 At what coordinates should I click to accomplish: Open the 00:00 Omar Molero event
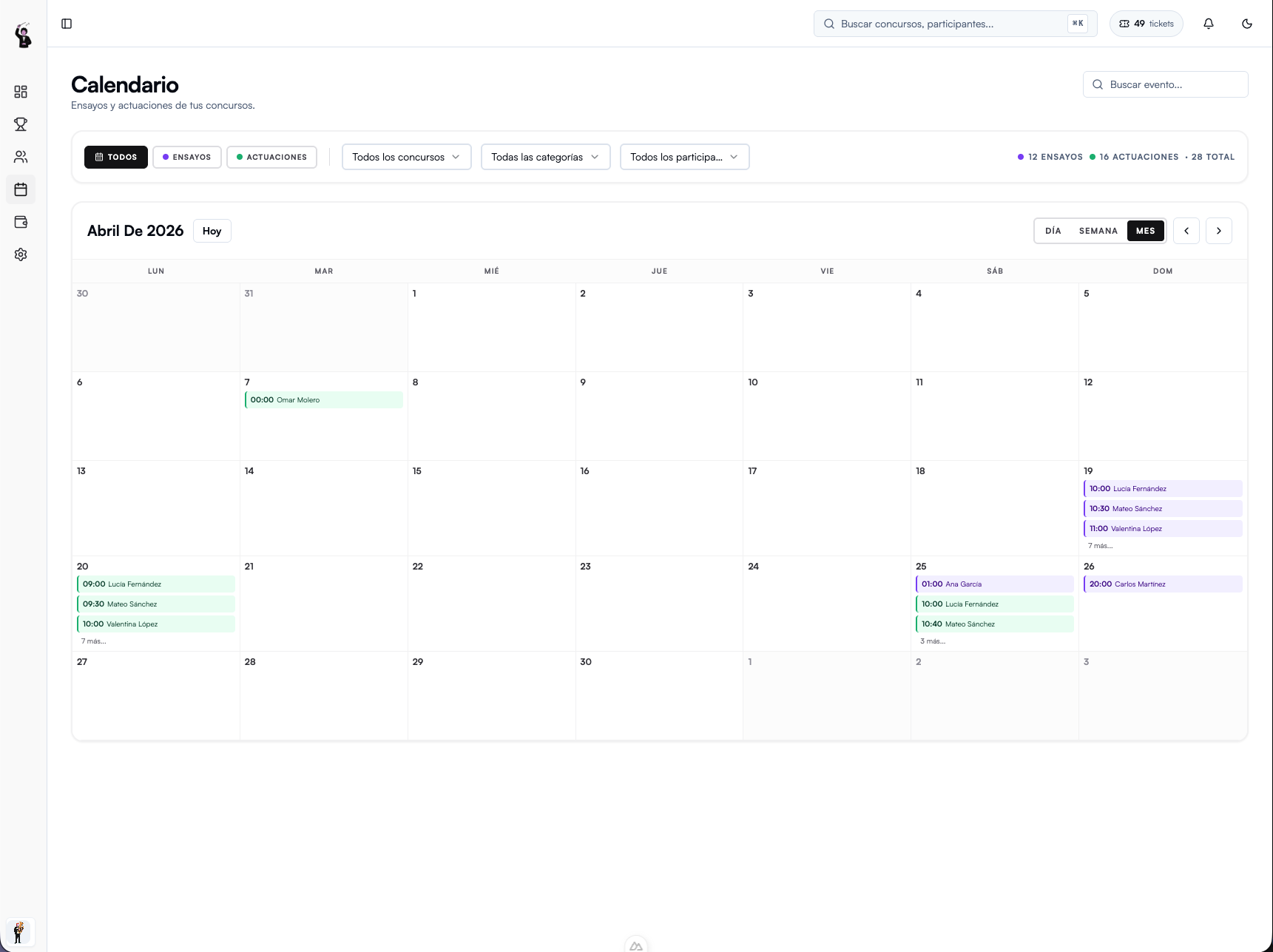tap(324, 399)
